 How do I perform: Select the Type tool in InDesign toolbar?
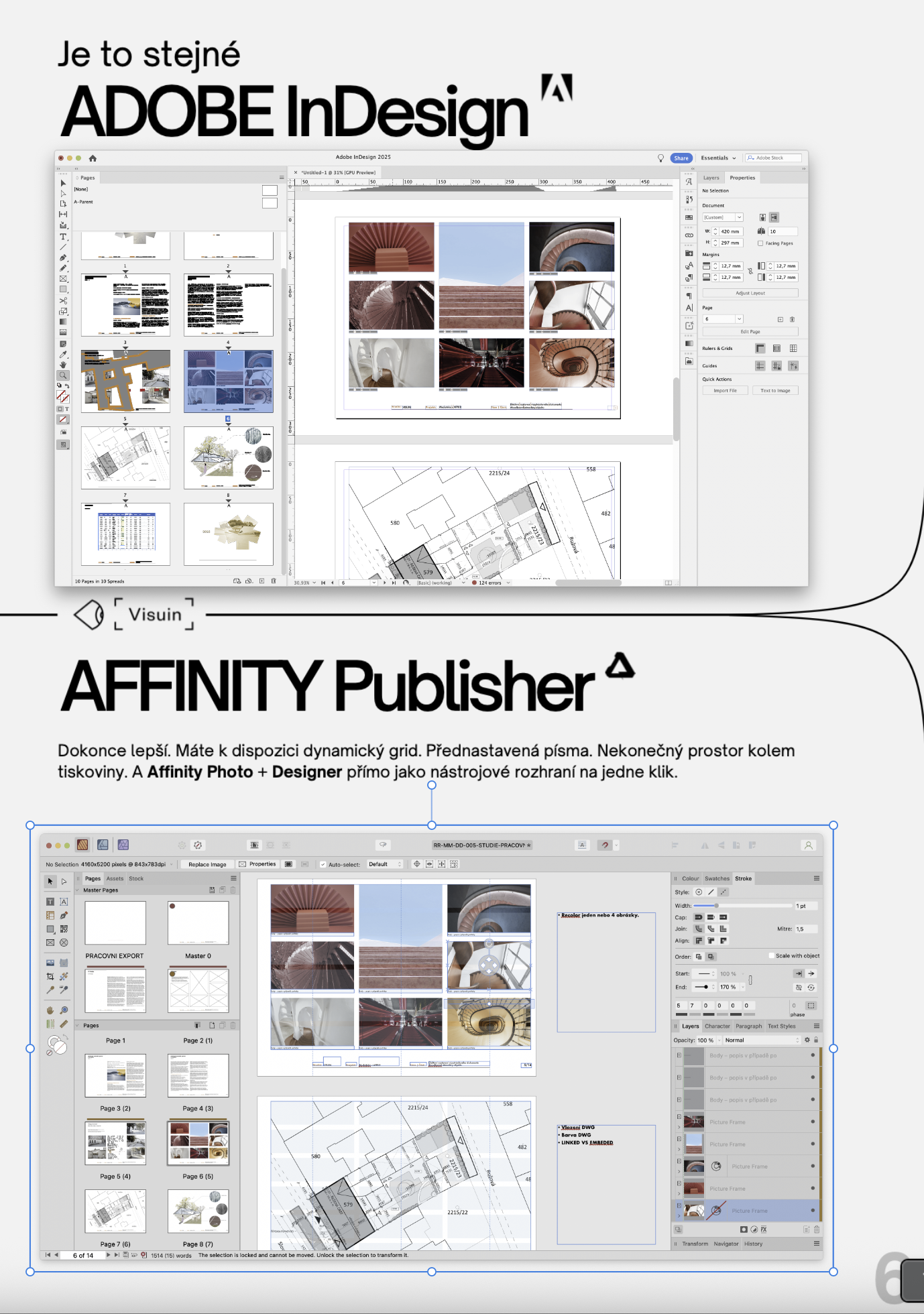(63, 237)
